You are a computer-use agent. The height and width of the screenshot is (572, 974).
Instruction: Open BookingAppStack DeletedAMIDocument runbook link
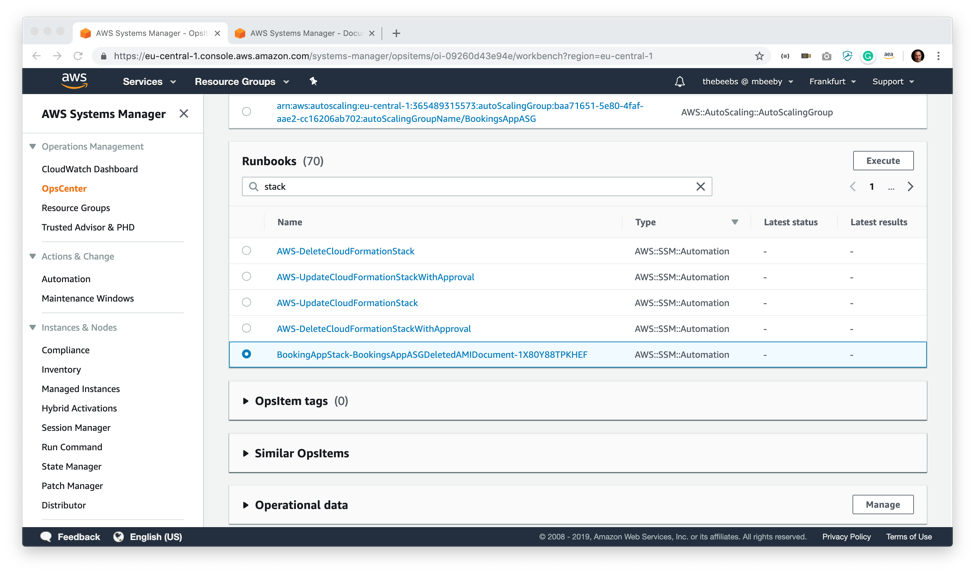432,354
